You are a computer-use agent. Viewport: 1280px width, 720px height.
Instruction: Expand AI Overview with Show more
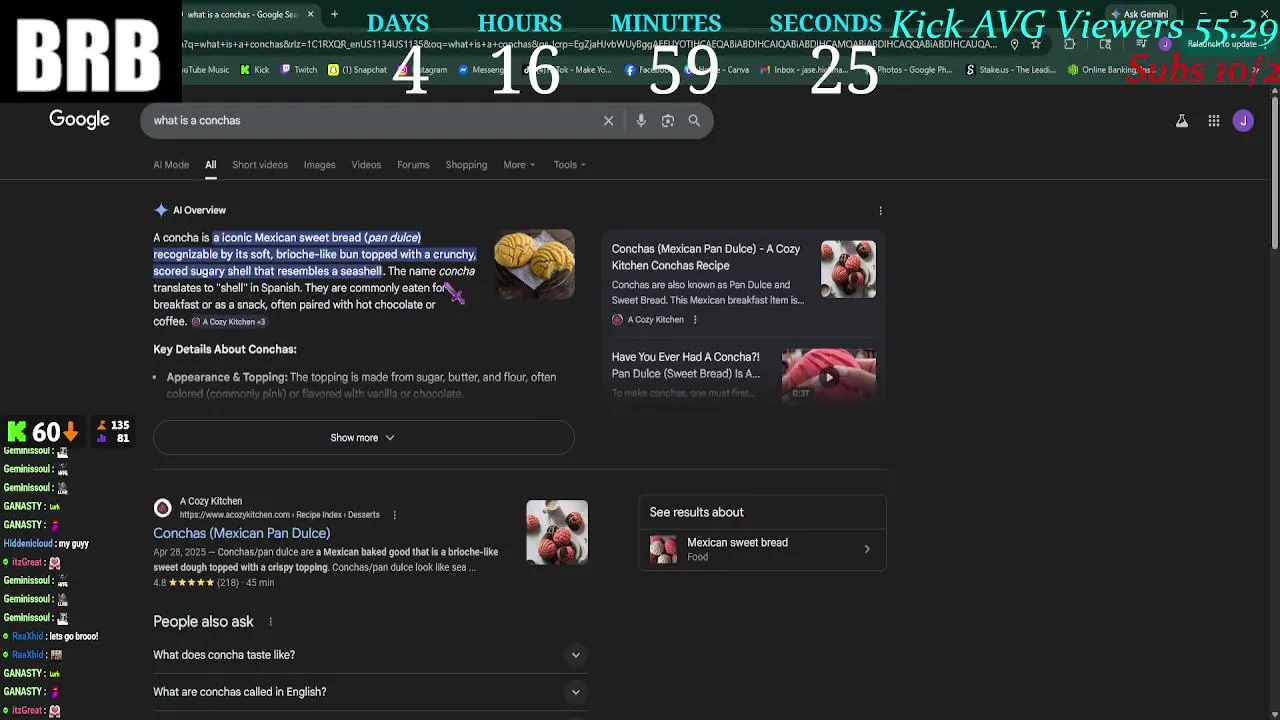click(x=363, y=438)
